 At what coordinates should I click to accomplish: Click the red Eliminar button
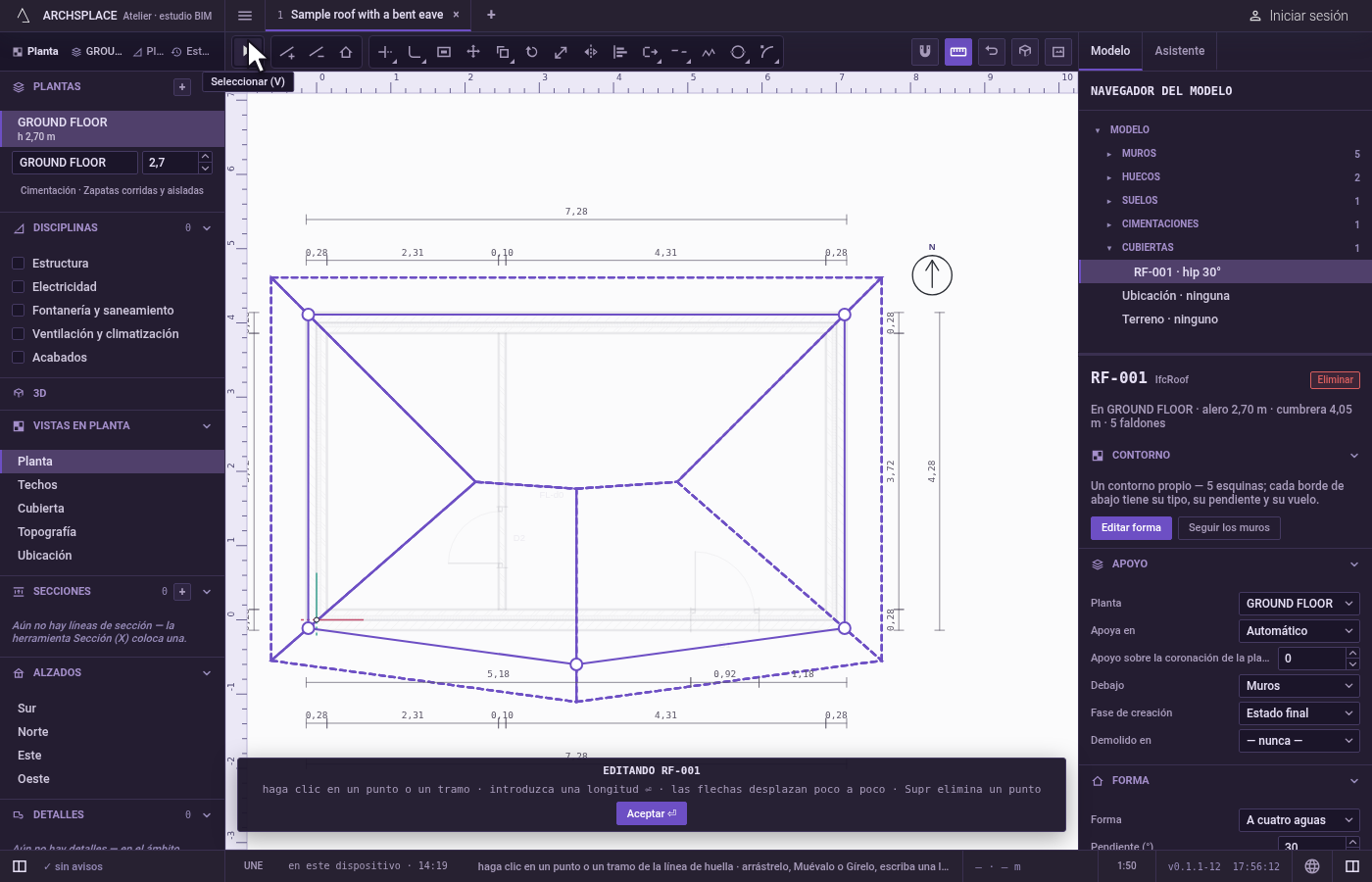coord(1335,380)
